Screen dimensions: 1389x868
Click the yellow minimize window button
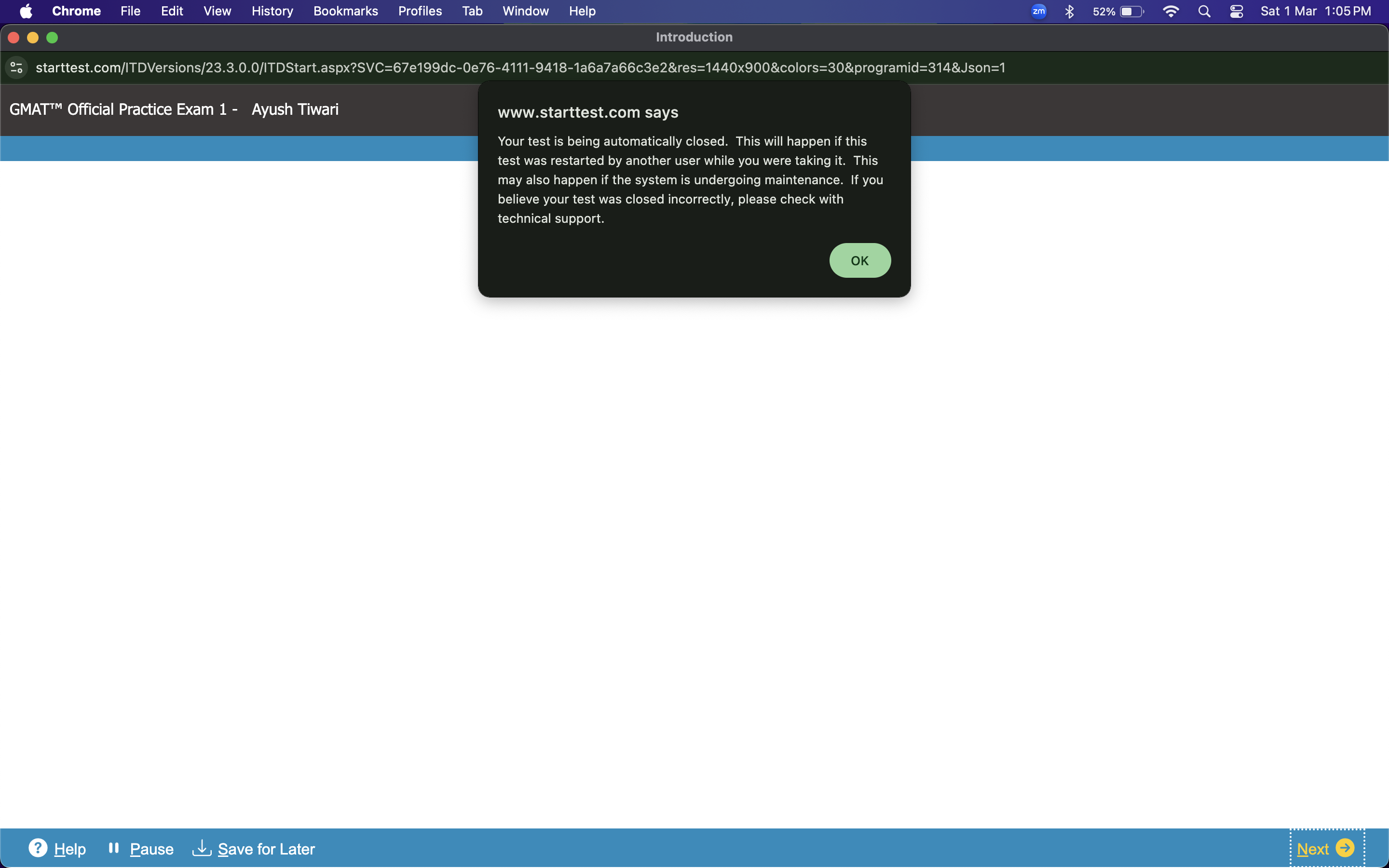(33, 37)
